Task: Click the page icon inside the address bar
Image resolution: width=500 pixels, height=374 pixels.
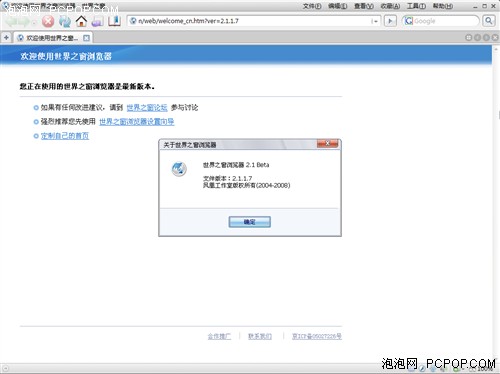Action: pos(133,21)
